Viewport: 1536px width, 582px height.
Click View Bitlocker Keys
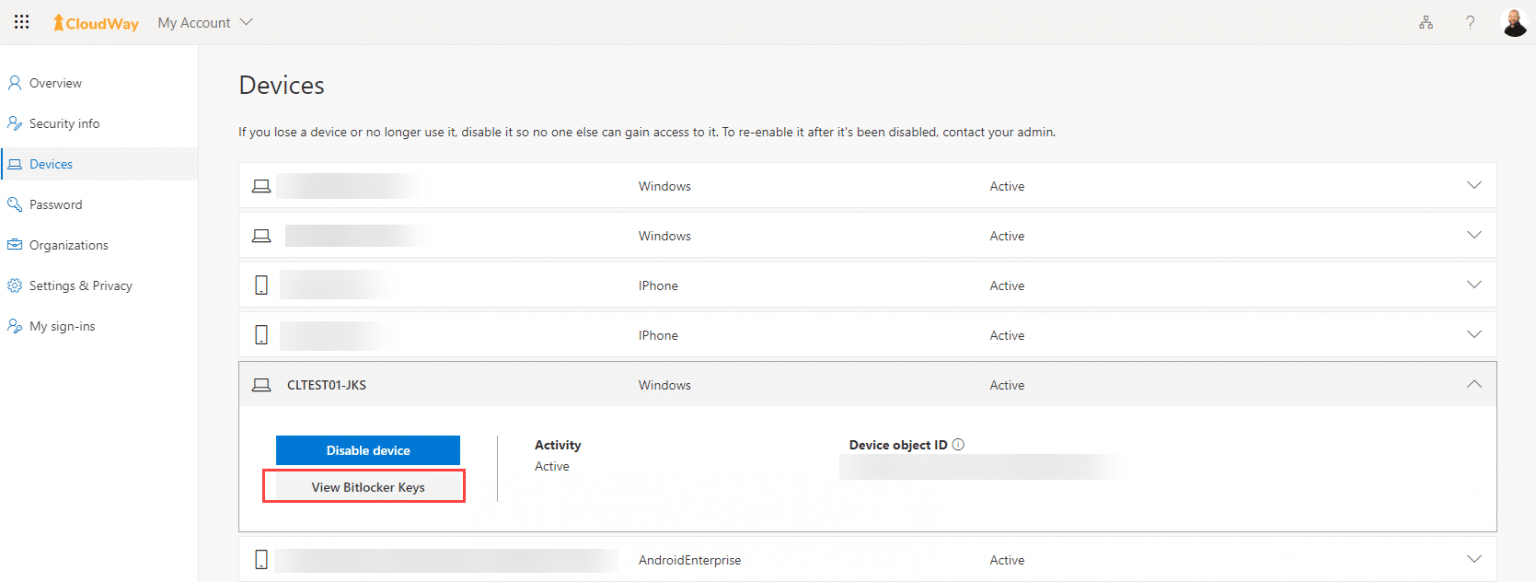[364, 486]
